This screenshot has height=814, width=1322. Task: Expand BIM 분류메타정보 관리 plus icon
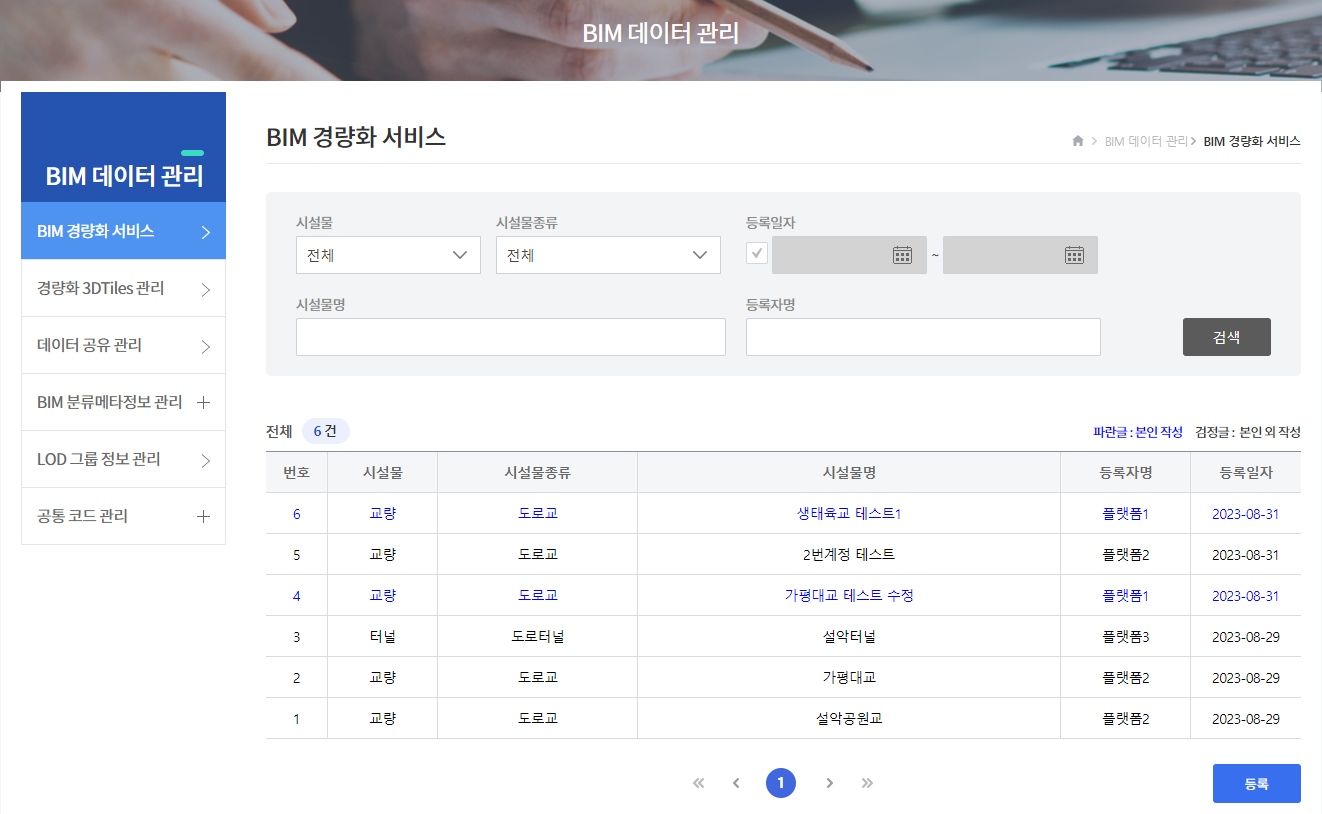point(203,402)
